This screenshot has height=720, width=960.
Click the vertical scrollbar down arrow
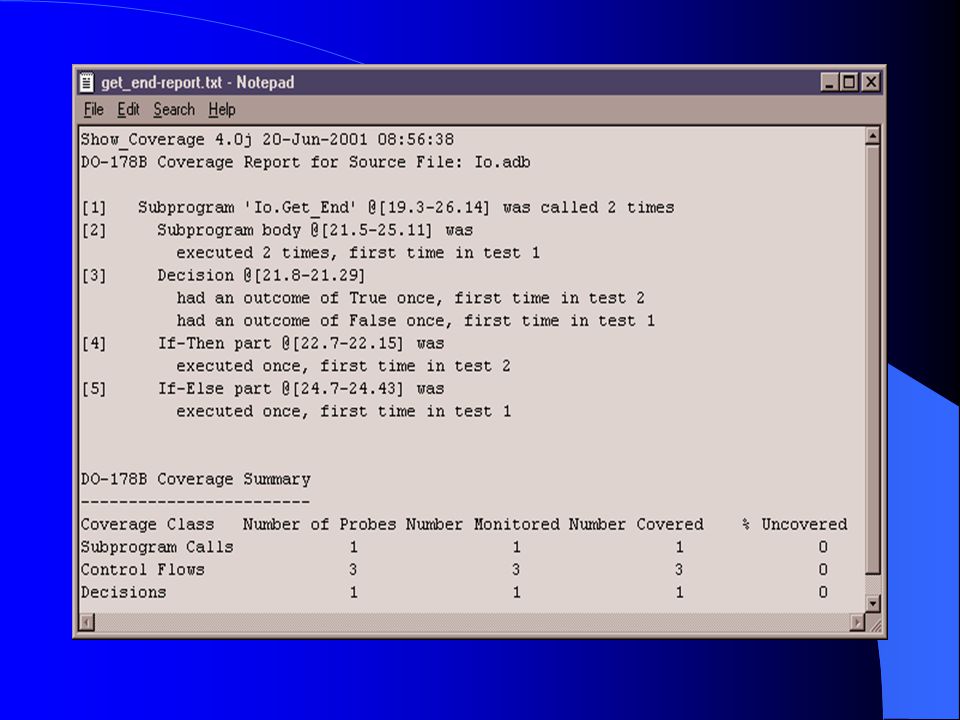873,603
